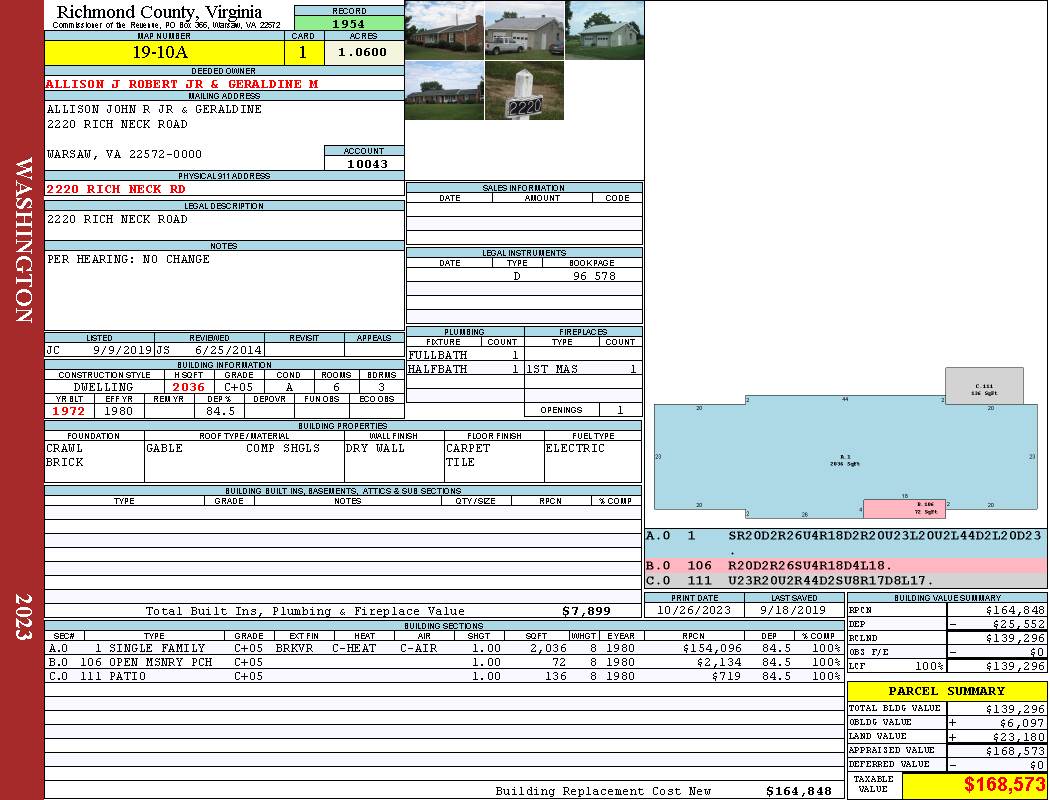Select the red year built value 1972
This screenshot has height=800, width=1050.
point(69,411)
